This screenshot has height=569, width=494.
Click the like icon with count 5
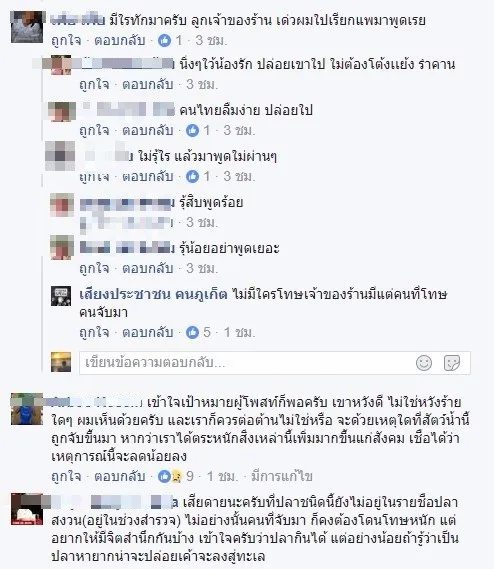pyautogui.click(x=192, y=332)
